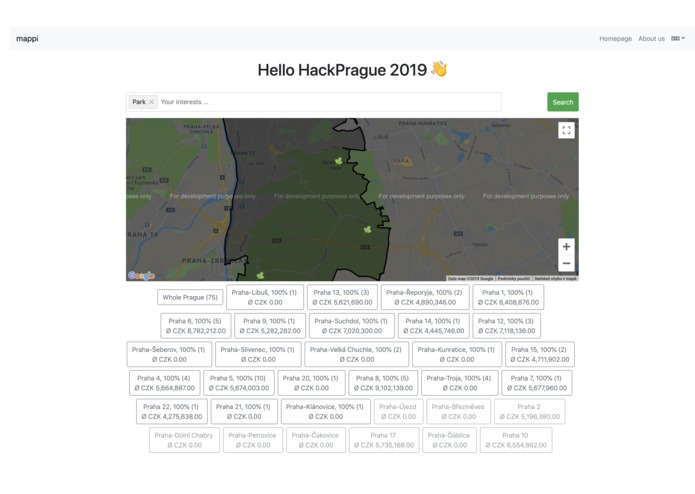Select greyed Praha 17 button
The width and height of the screenshot is (695, 494).
[384, 440]
